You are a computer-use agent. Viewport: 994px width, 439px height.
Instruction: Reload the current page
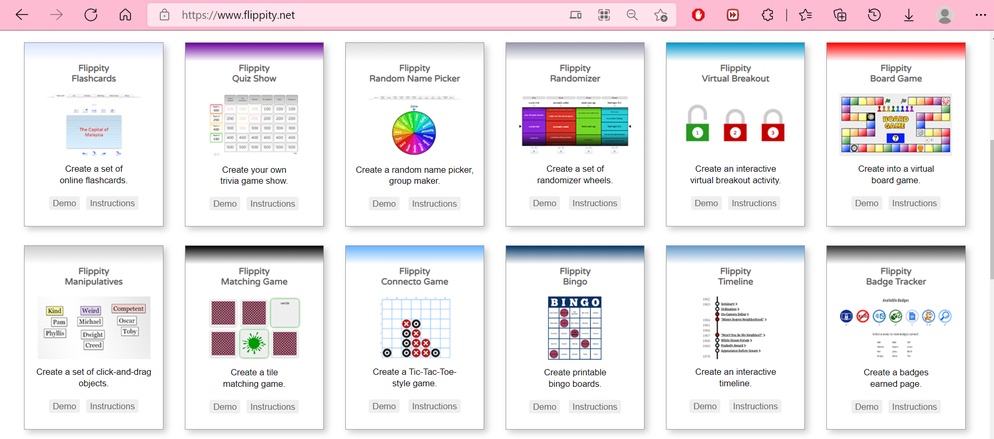point(91,15)
